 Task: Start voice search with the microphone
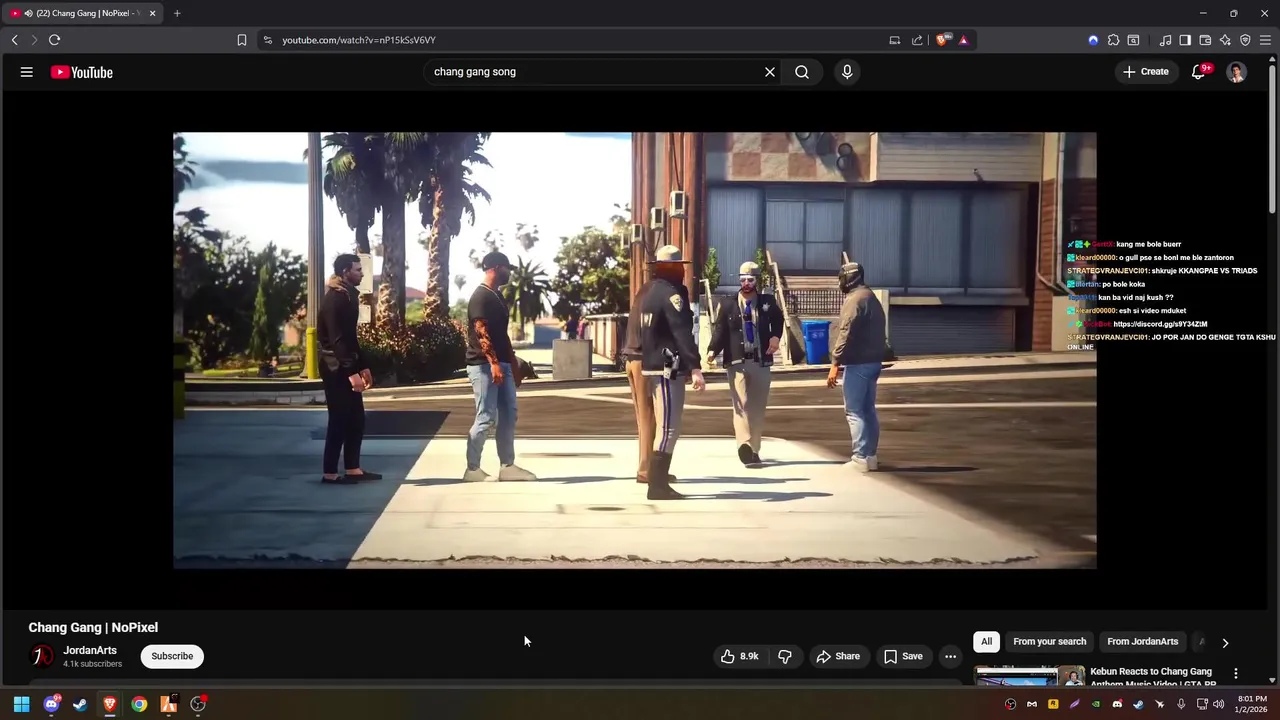pos(847,72)
